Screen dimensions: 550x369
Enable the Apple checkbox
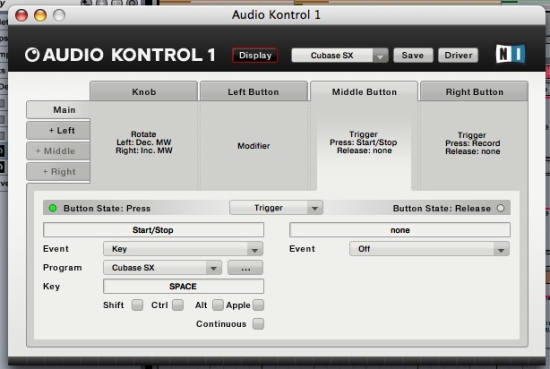coord(258,305)
